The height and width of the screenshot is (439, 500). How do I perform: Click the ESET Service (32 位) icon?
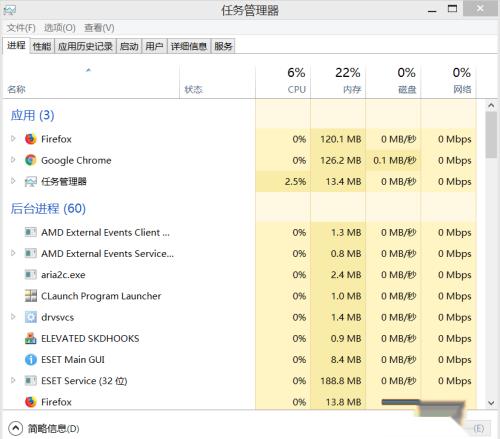31,381
